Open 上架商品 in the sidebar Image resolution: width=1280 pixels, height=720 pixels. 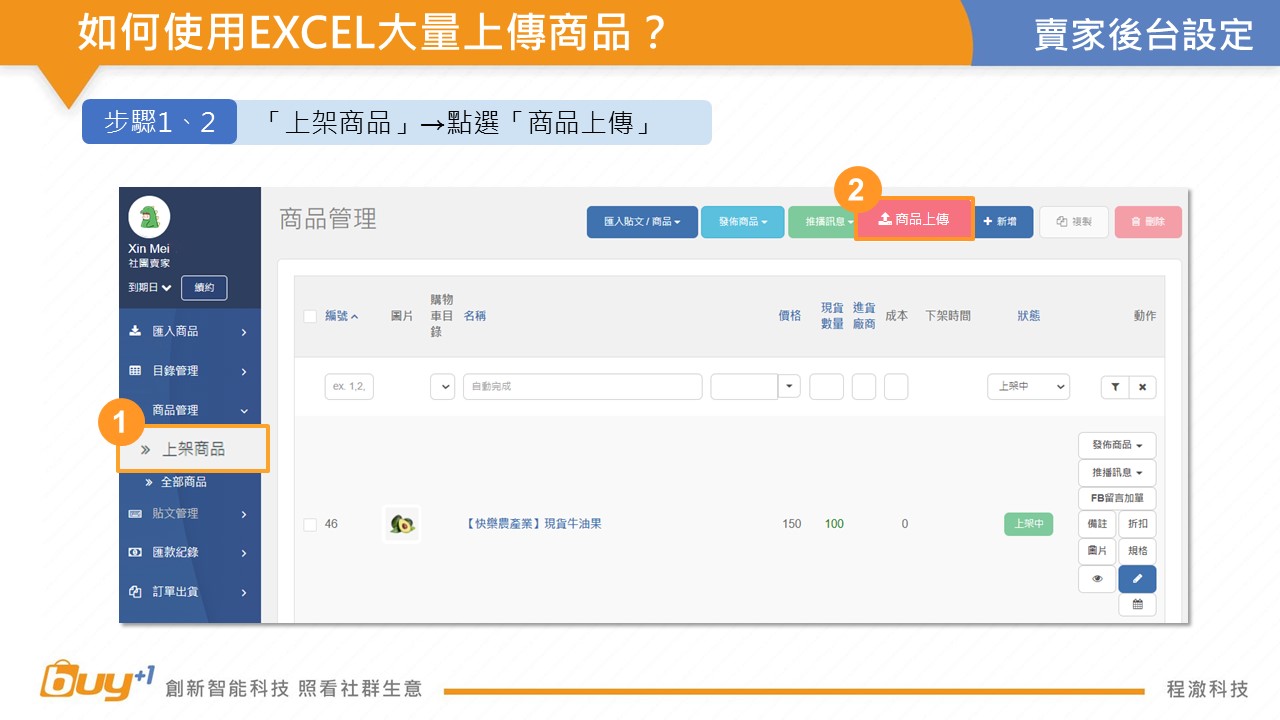click(193, 449)
